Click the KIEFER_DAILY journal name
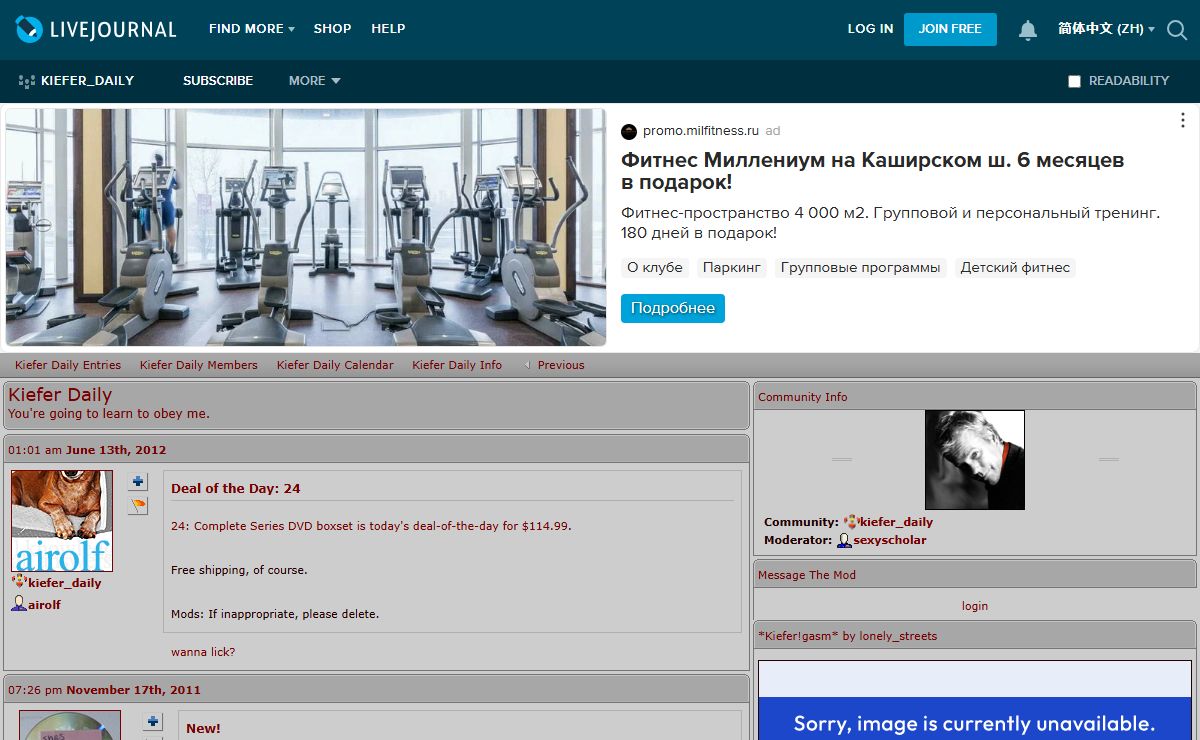 87,81
